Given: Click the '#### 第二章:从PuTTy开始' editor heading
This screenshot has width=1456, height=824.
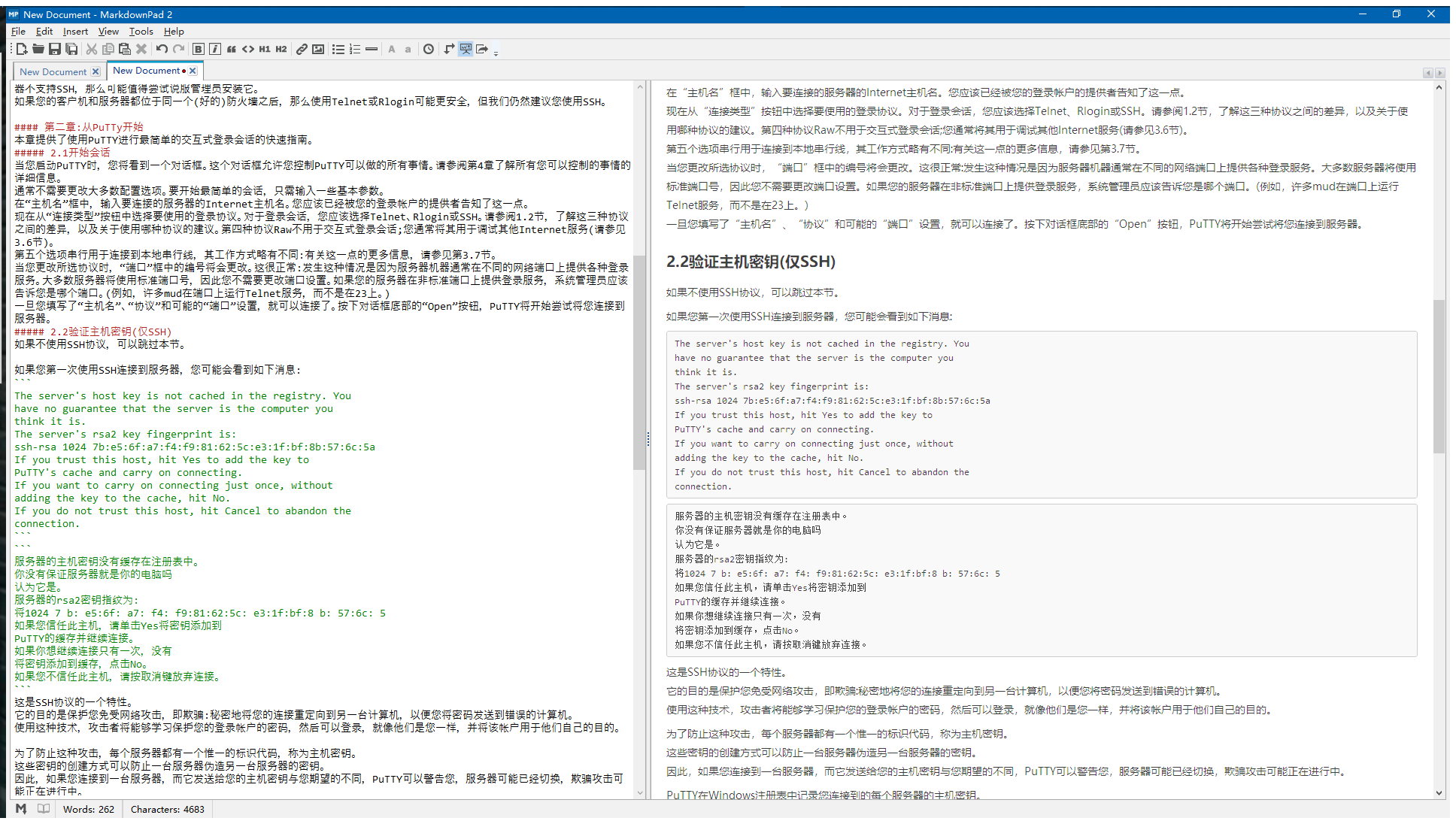Looking at the screenshot, I should (79, 127).
